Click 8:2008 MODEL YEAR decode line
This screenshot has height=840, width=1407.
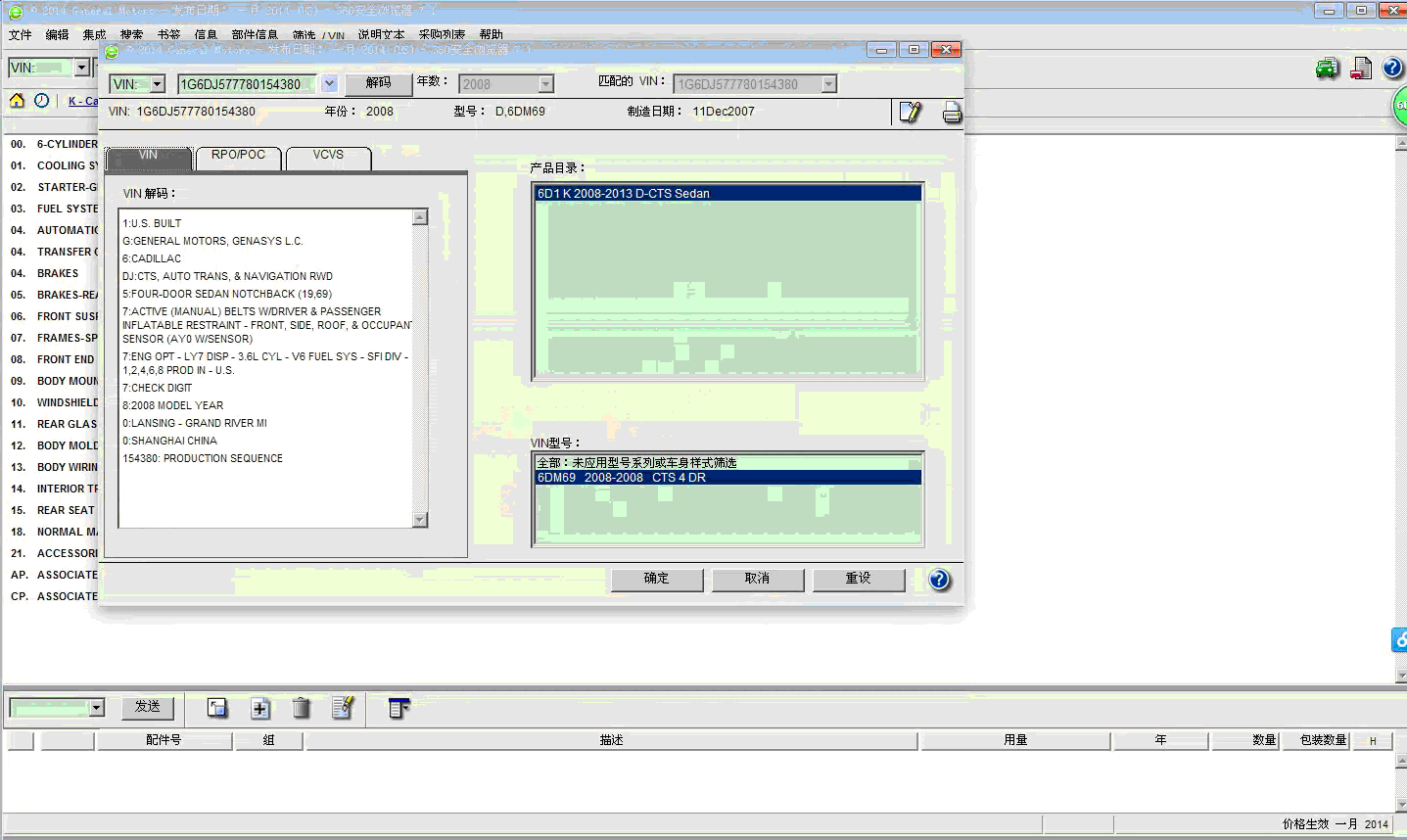click(x=173, y=405)
